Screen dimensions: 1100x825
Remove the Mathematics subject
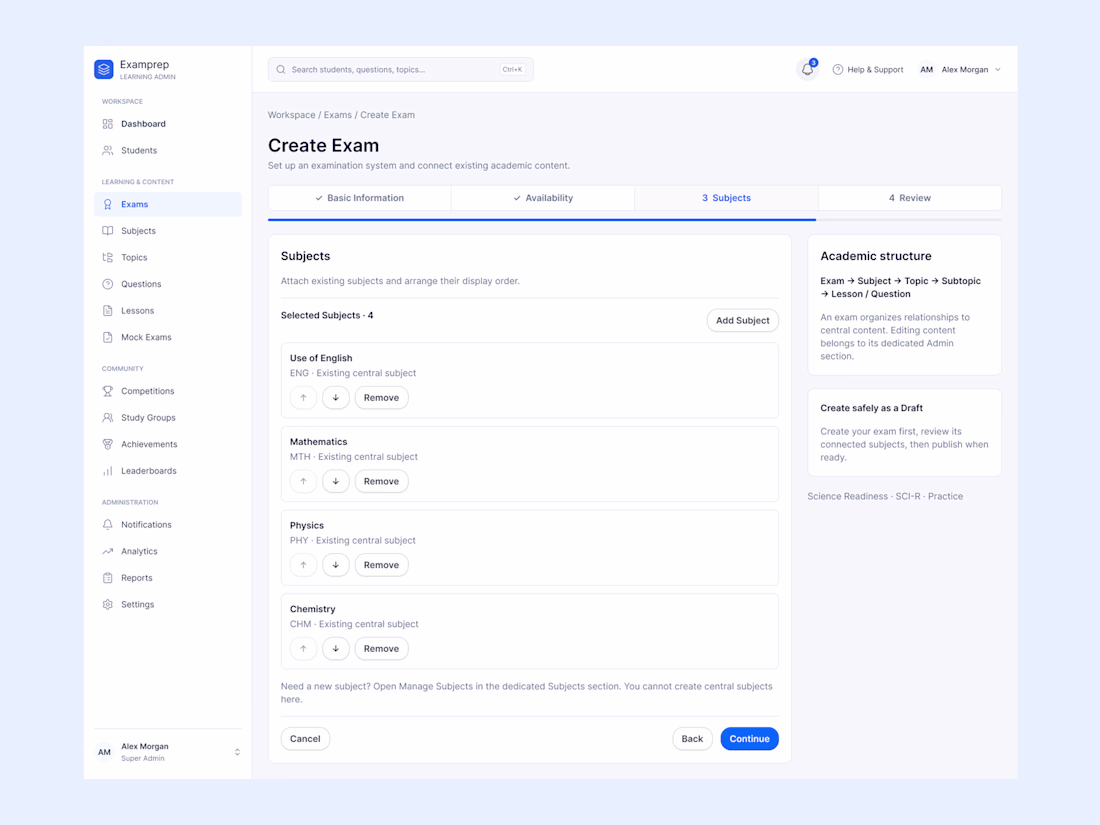pyautogui.click(x=382, y=481)
